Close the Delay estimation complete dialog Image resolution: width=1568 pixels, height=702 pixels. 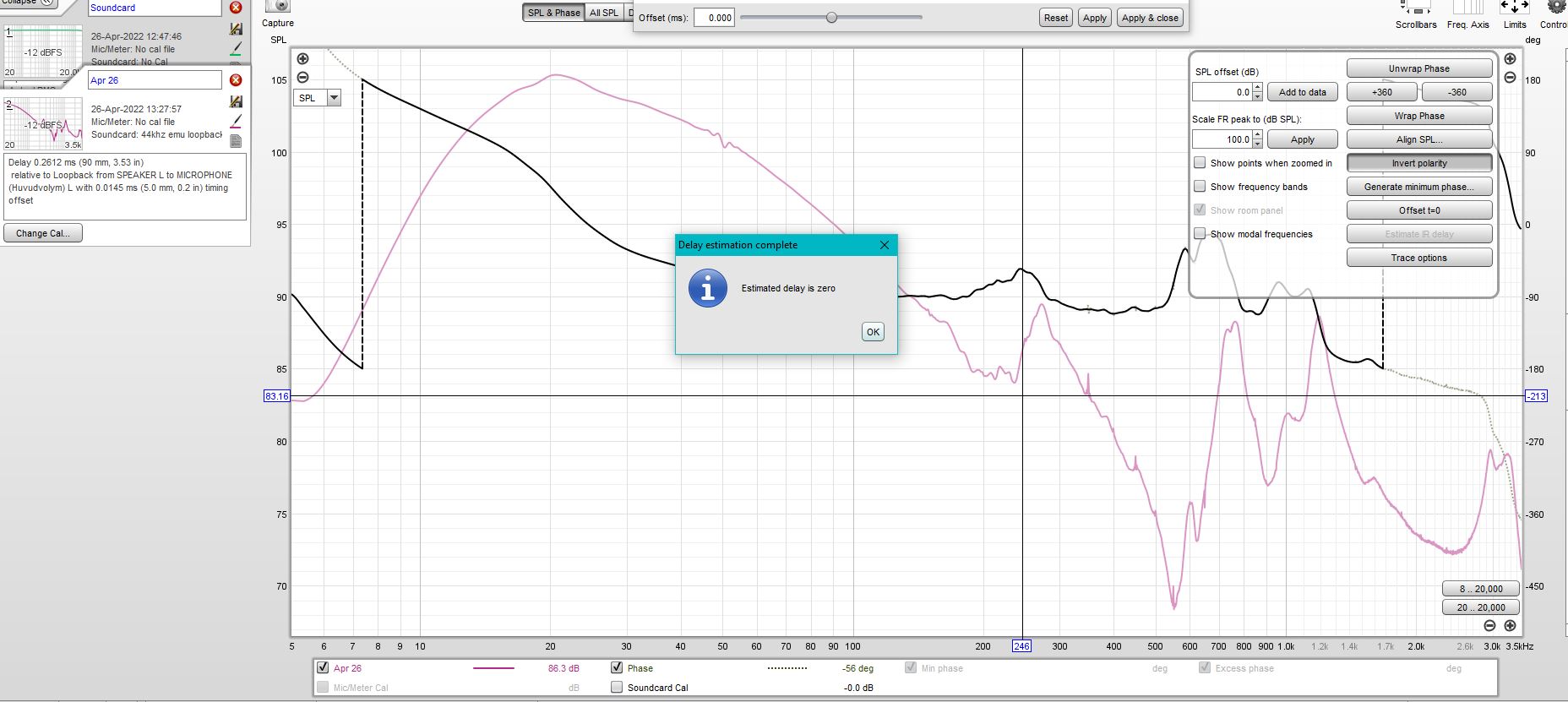pyautogui.click(x=885, y=245)
